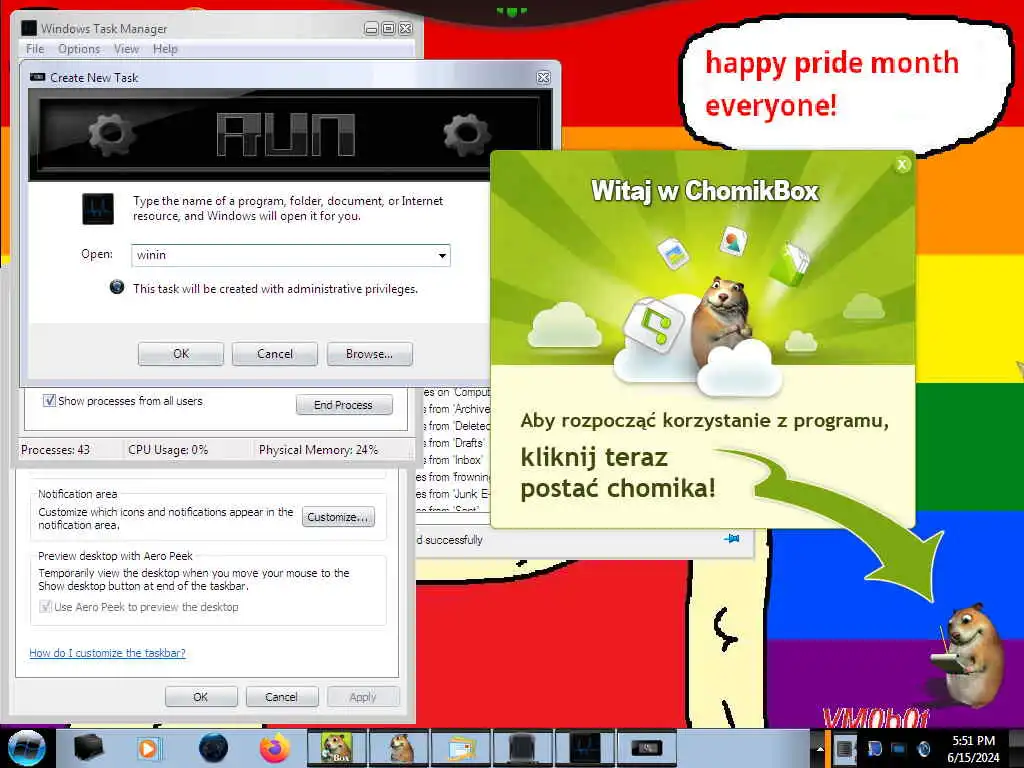Close the ChomikBox welcome popup
Viewport: 1024px width, 768px height.
tap(902, 165)
